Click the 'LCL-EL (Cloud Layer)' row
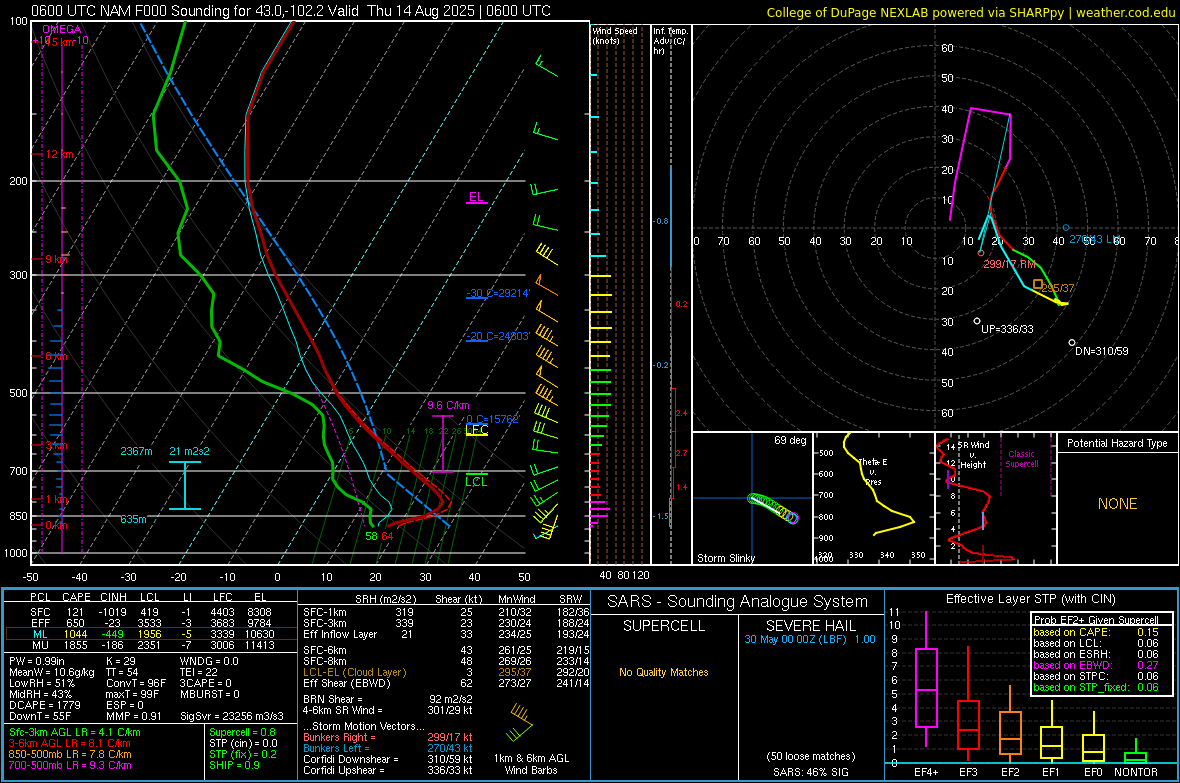1180x783 pixels. pyautogui.click(x=446, y=672)
